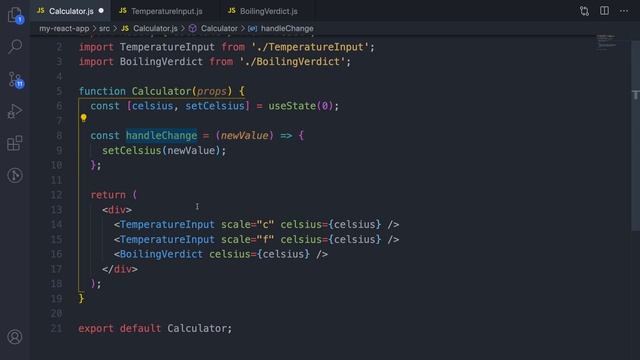Screen dimensions: 640x360
Task: Open the Run and Debug view
Action: (x=15, y=111)
